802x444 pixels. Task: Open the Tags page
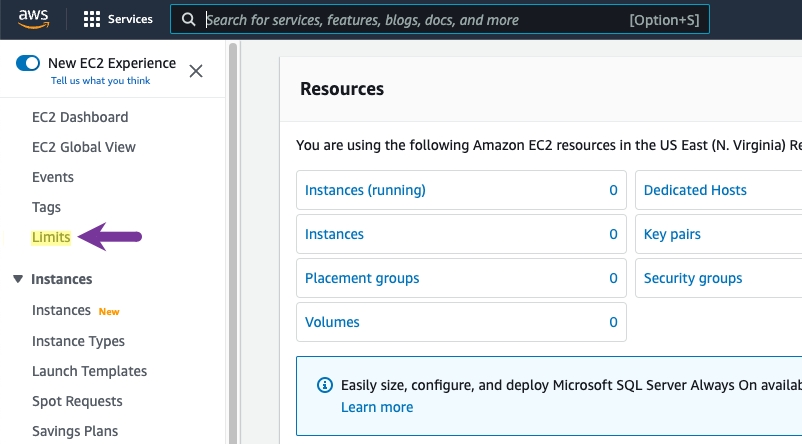tap(46, 207)
